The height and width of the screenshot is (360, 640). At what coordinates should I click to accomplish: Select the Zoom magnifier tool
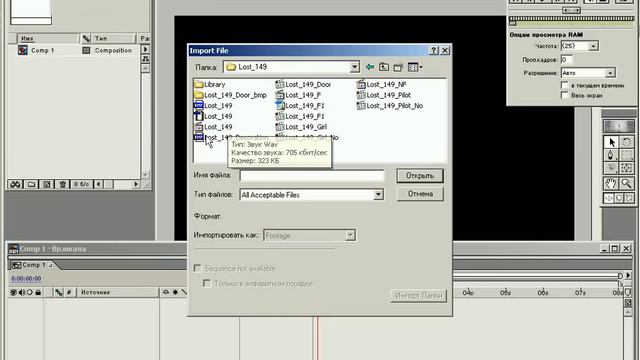click(x=627, y=184)
